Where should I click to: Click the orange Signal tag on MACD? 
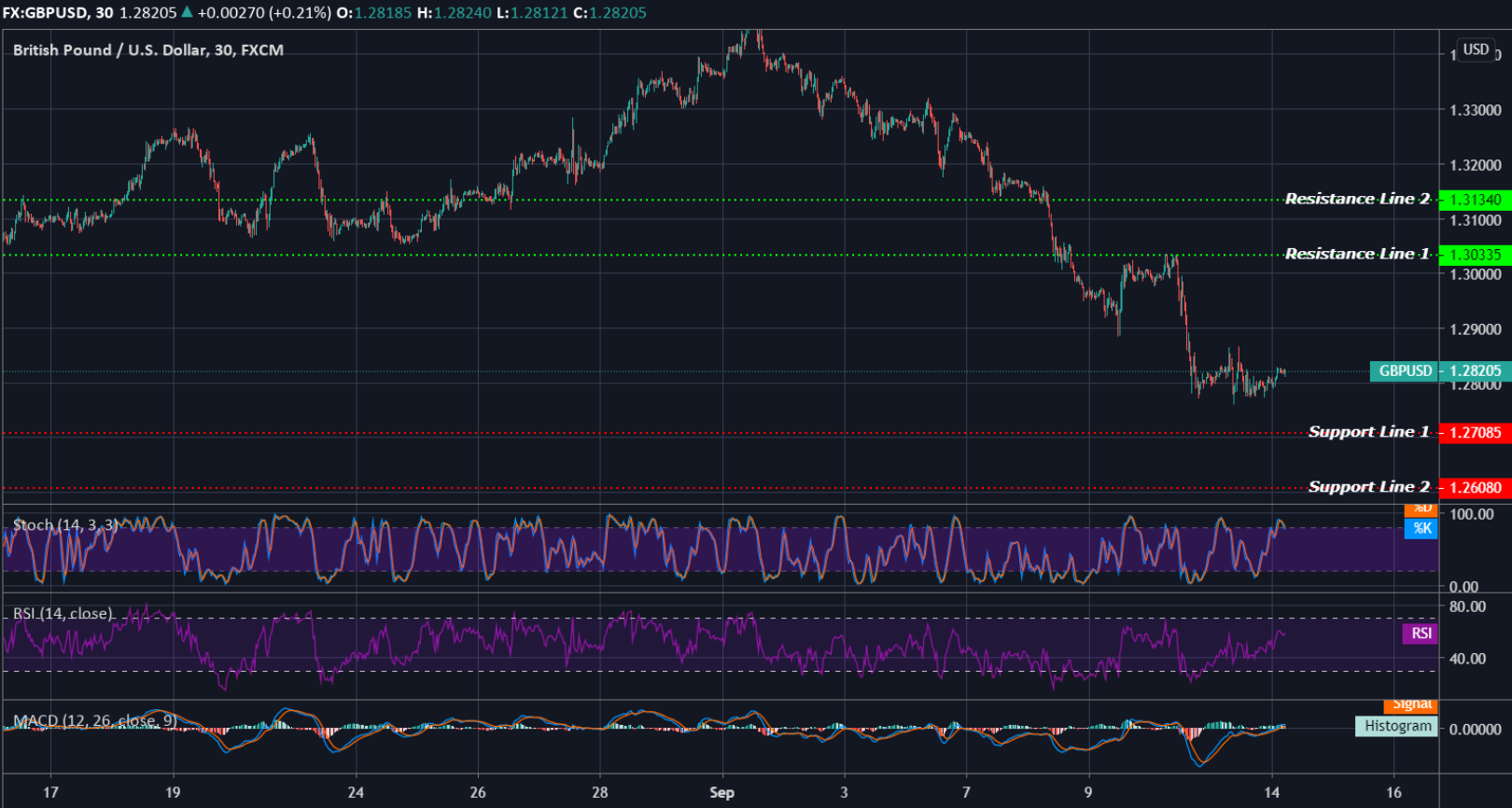[1411, 705]
